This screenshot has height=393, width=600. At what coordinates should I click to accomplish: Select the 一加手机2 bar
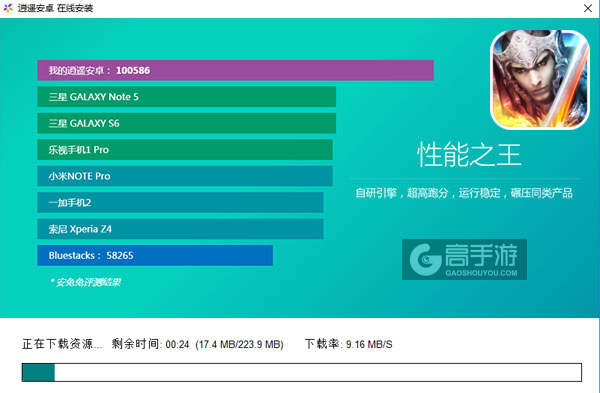pyautogui.click(x=180, y=202)
